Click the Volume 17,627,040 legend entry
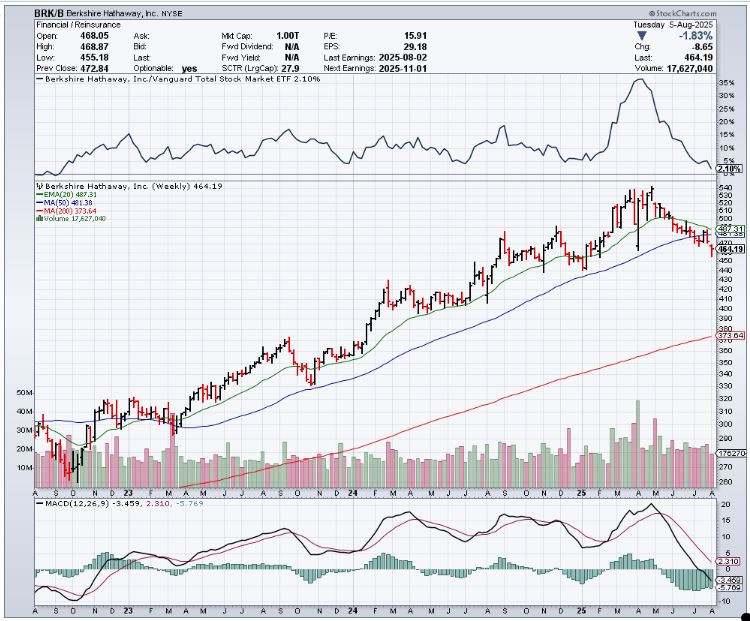Viewport: 750px width, 621px height. click(x=75, y=219)
